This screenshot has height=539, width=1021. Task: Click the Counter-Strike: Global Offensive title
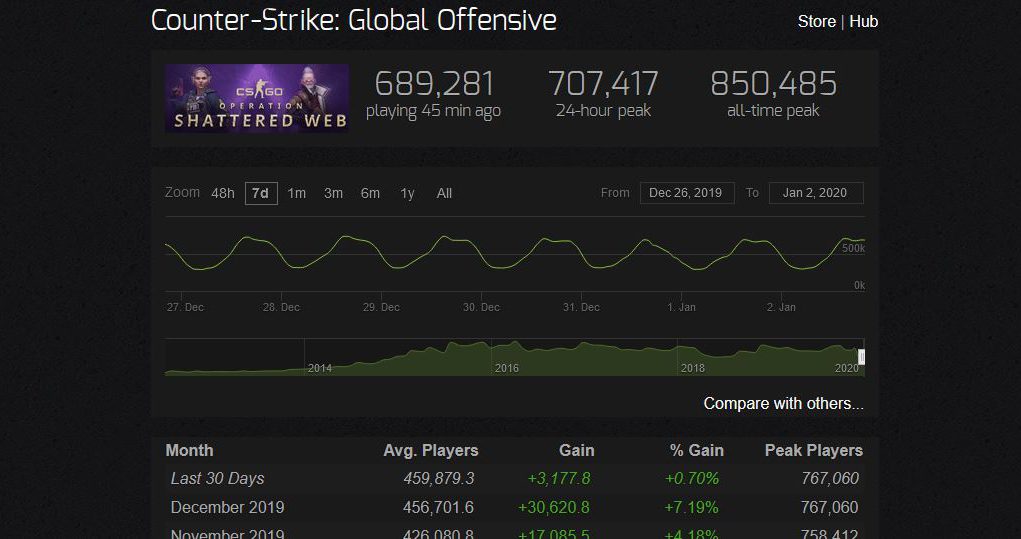coord(354,21)
